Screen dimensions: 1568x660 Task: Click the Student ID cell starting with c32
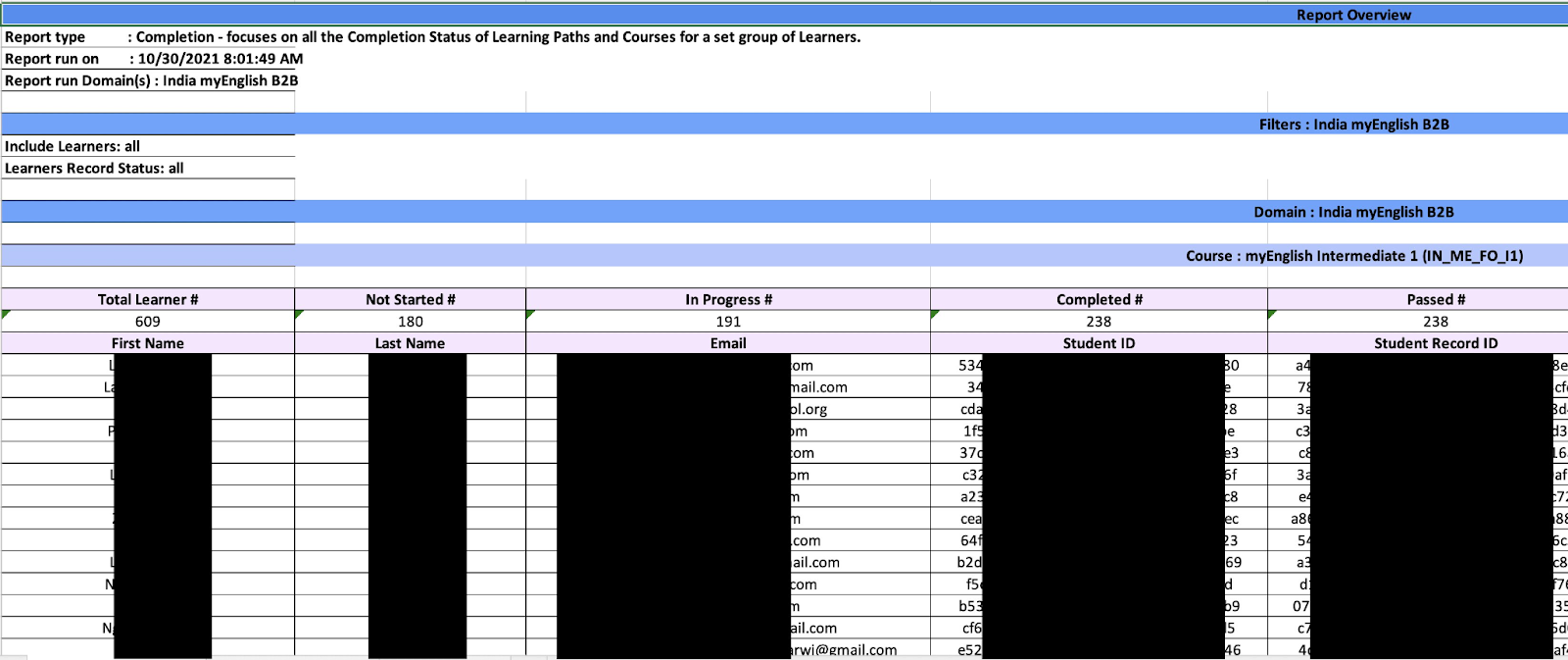tap(1099, 475)
